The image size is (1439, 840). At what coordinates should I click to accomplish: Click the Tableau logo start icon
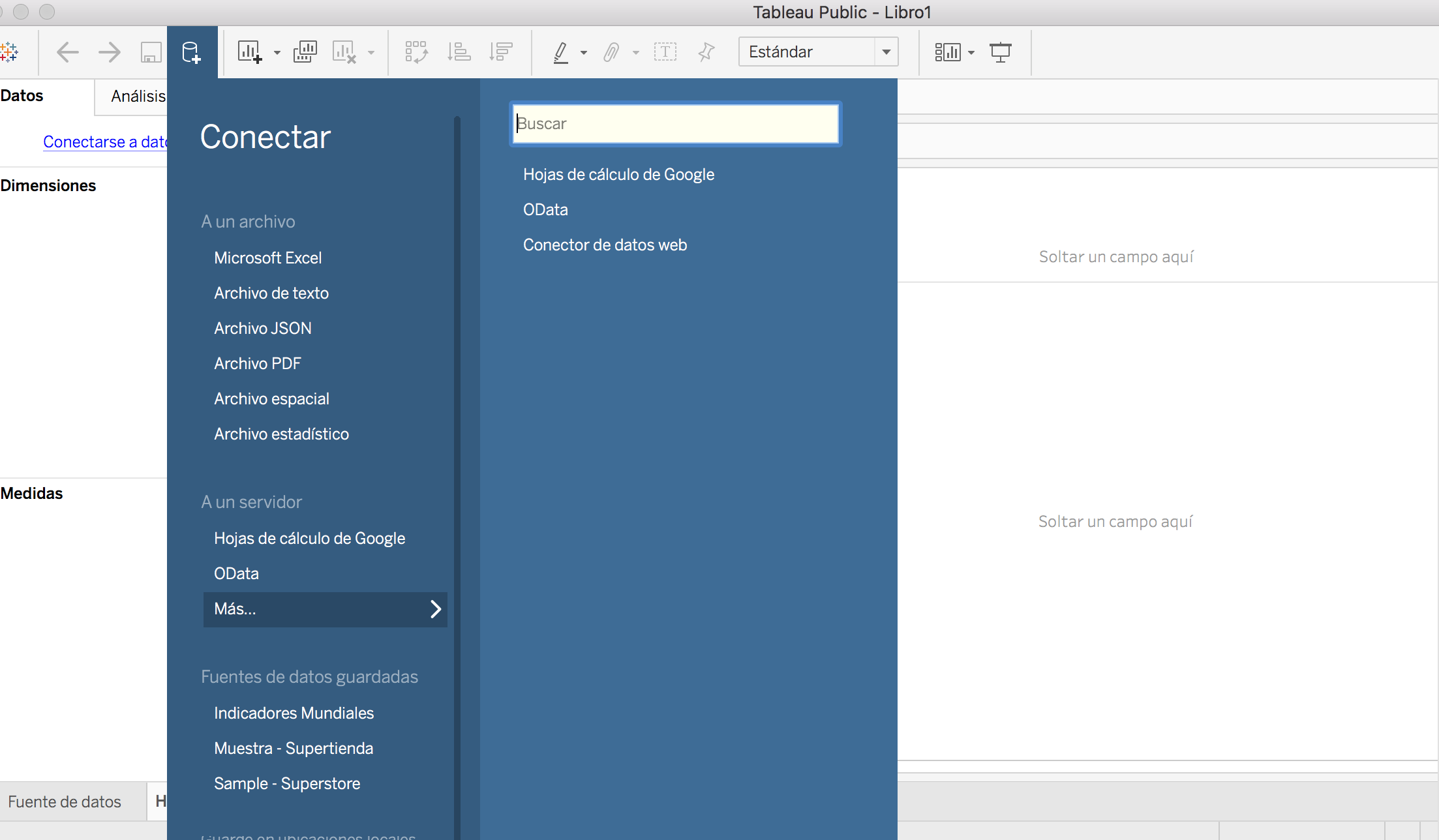9,52
